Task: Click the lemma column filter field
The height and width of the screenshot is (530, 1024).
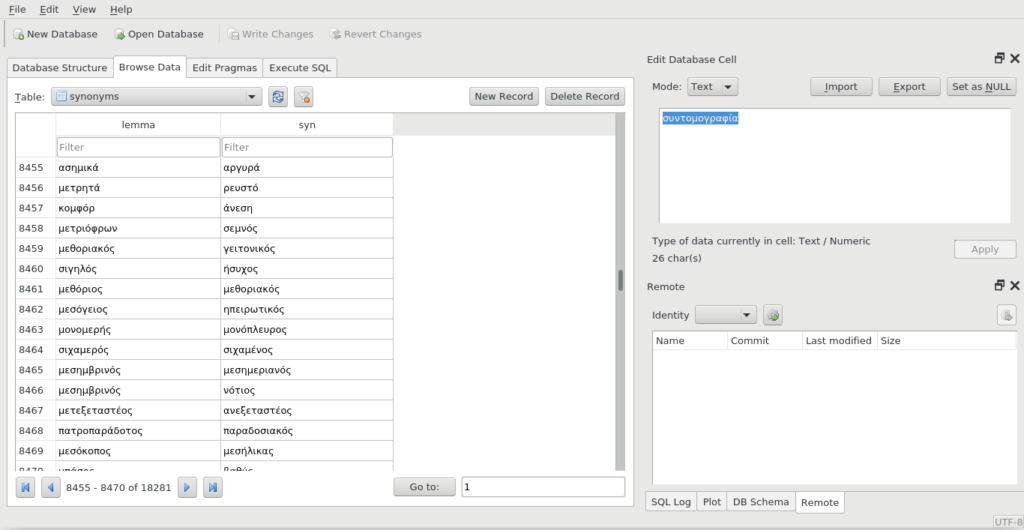Action: pos(138,148)
